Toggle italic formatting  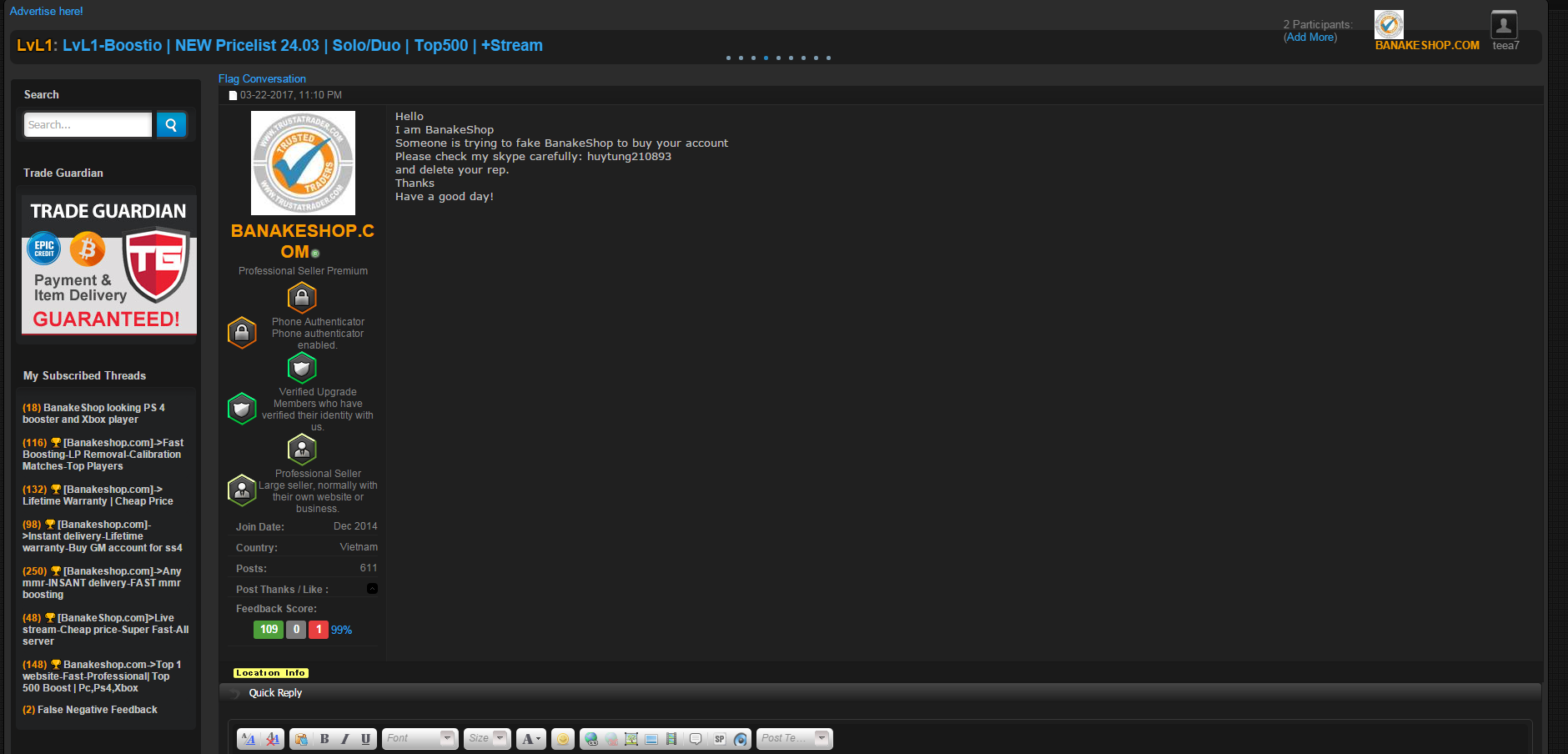pyautogui.click(x=344, y=739)
